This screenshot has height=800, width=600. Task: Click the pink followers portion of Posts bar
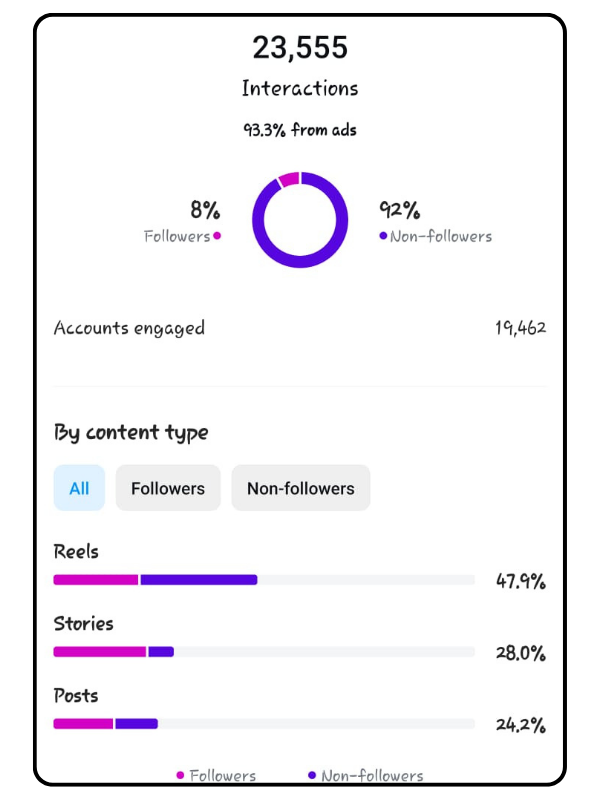(83, 723)
